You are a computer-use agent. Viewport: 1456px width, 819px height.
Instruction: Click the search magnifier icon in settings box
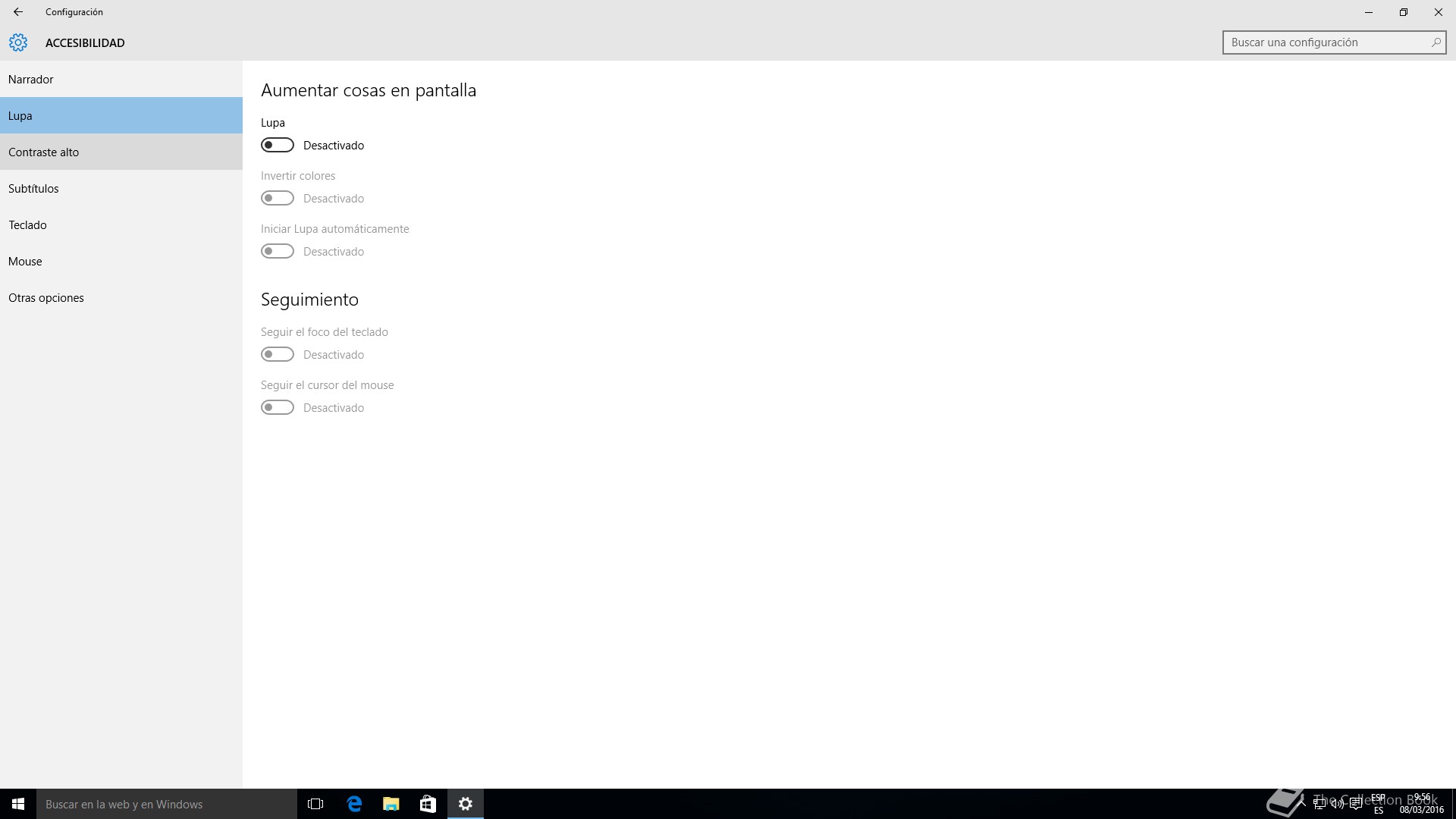point(1436,42)
